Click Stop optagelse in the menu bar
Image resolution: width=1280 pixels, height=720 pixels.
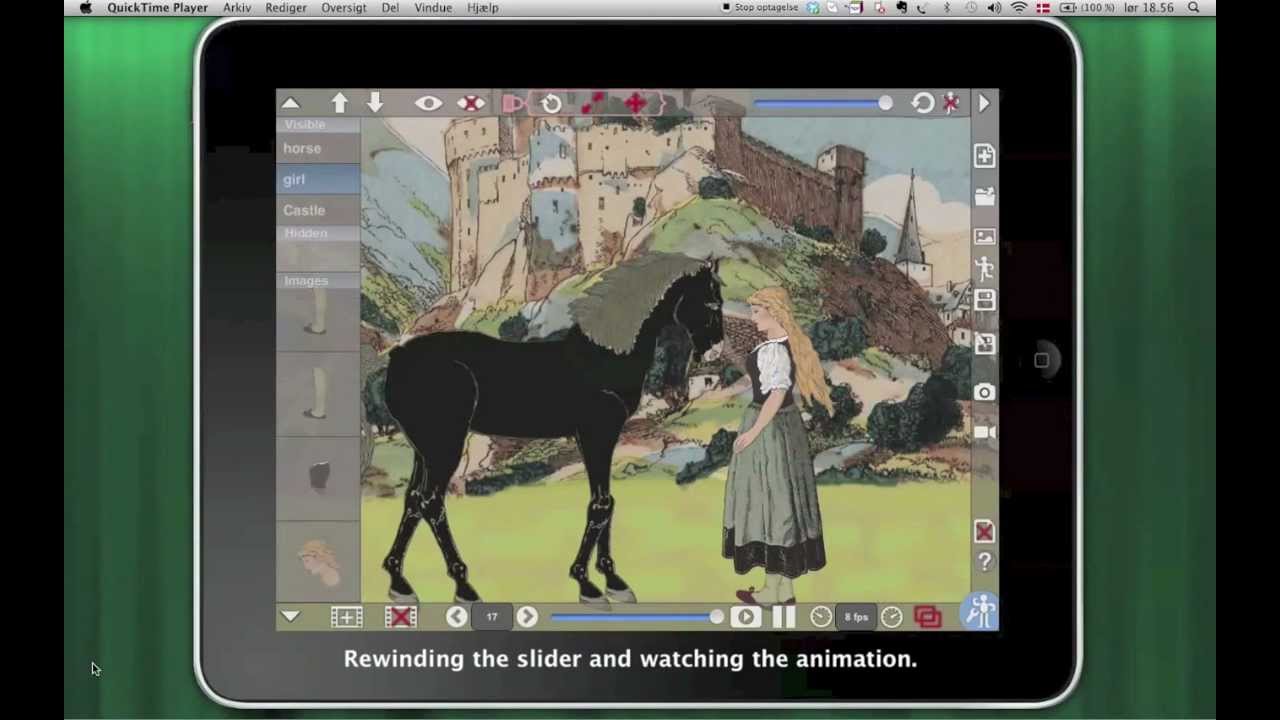tap(760, 7)
